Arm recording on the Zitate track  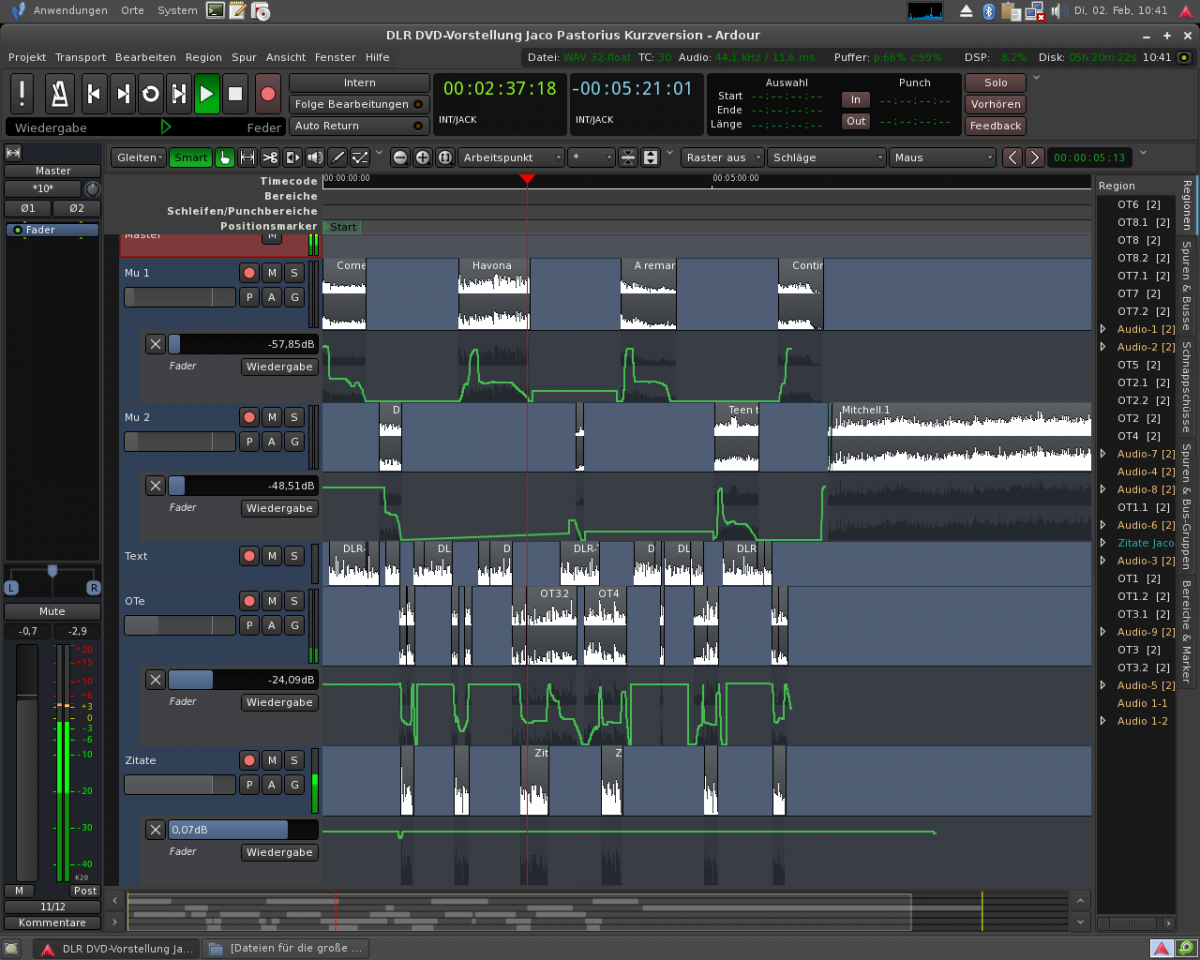tap(249, 761)
